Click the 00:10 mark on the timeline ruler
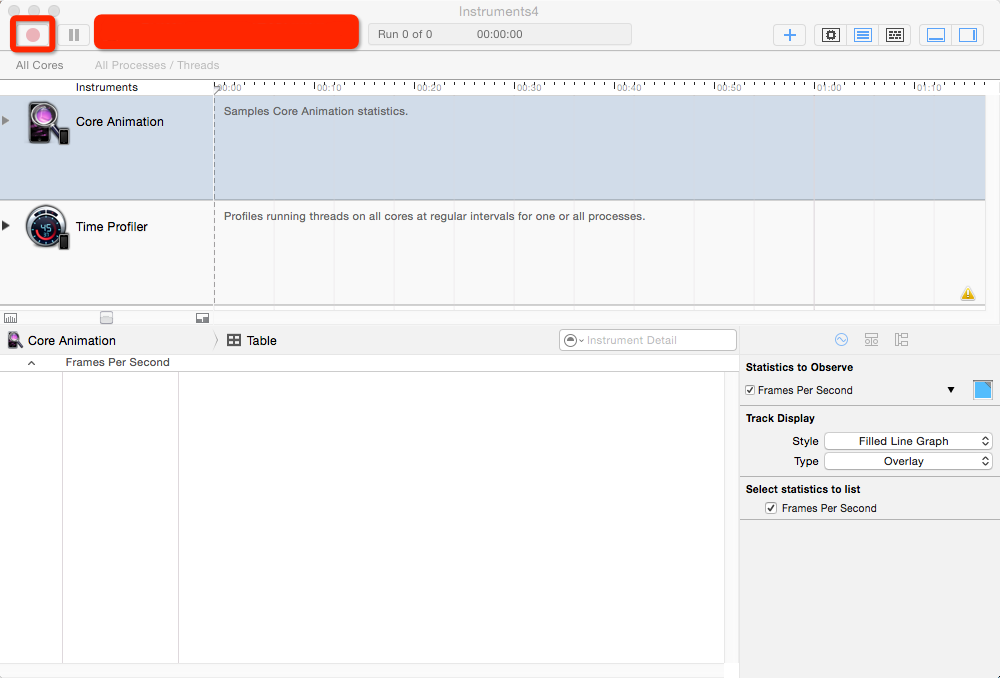This screenshot has width=1000, height=678. 329,87
